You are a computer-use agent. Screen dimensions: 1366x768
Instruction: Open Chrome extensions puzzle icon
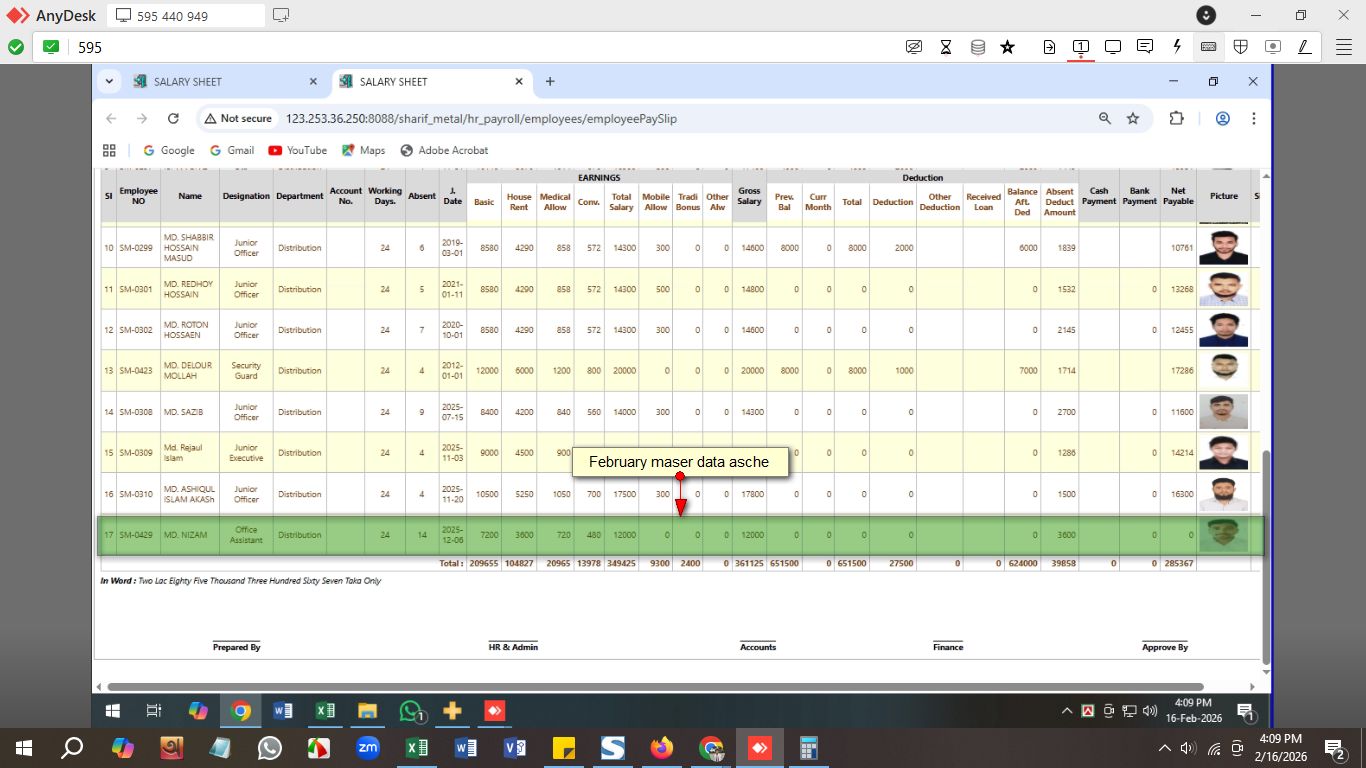(x=1176, y=118)
